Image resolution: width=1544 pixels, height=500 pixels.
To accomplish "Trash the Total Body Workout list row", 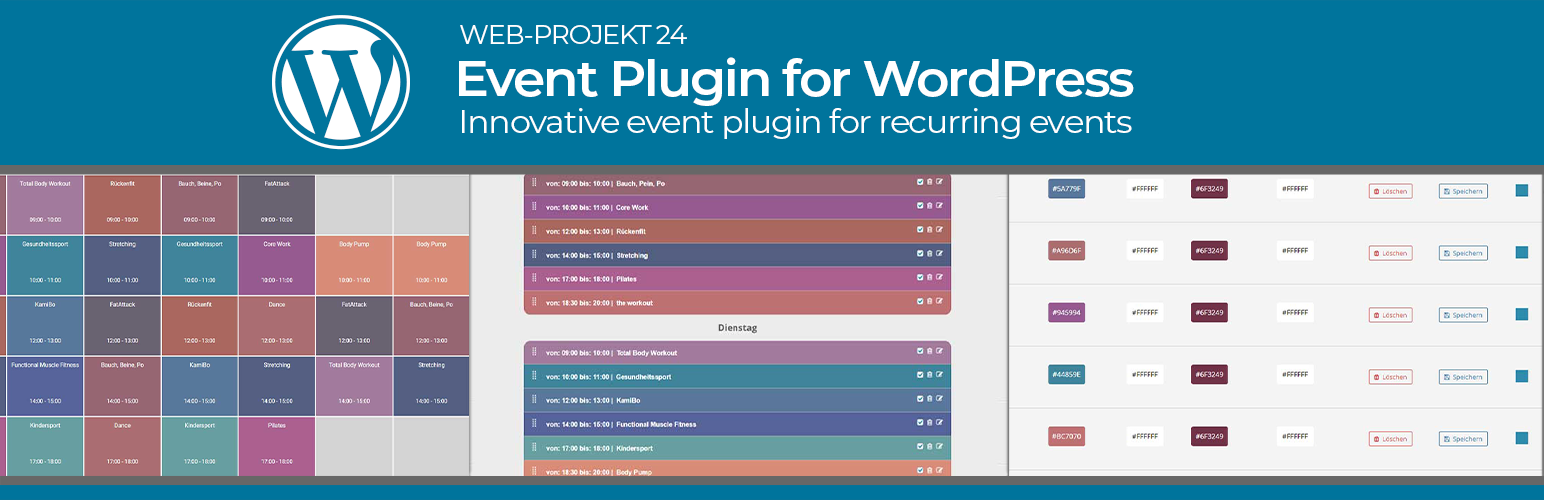I will pos(930,351).
